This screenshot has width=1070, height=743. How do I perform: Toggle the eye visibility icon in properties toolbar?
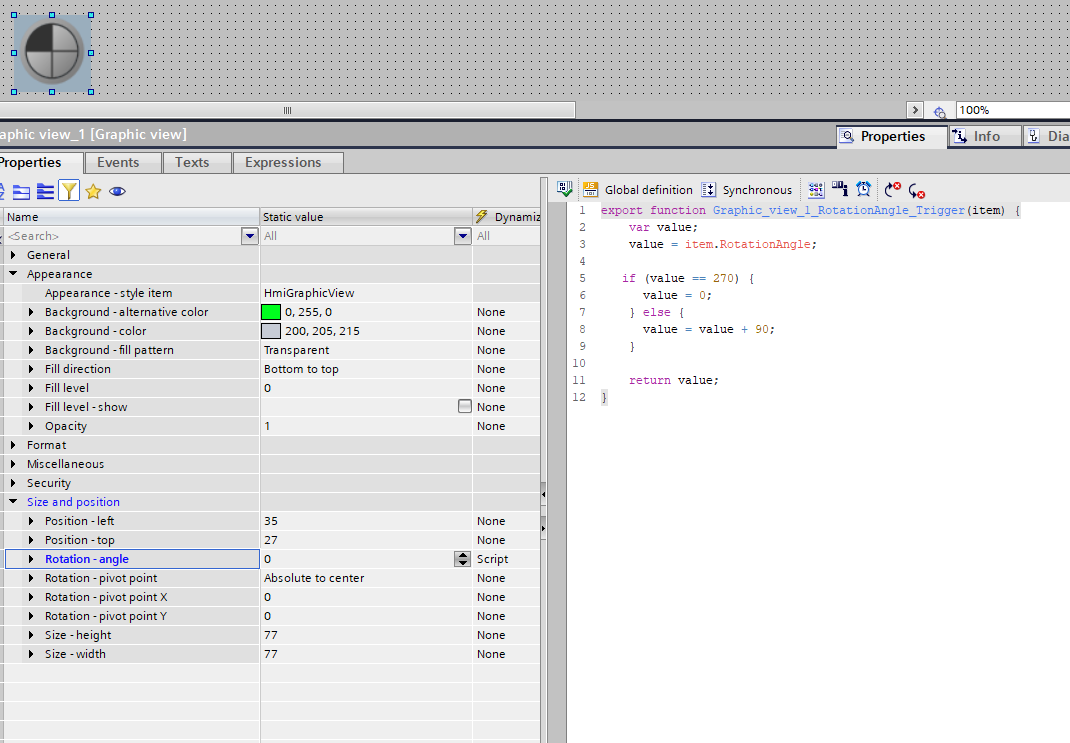pos(117,191)
